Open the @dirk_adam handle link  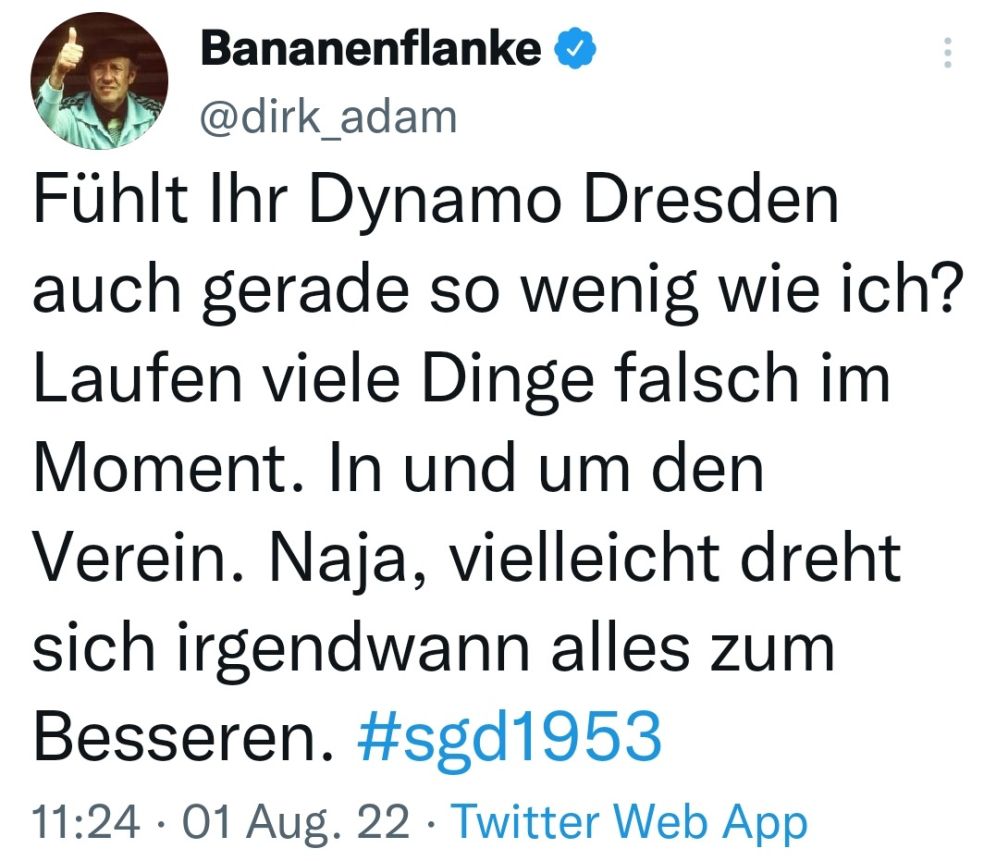click(329, 117)
